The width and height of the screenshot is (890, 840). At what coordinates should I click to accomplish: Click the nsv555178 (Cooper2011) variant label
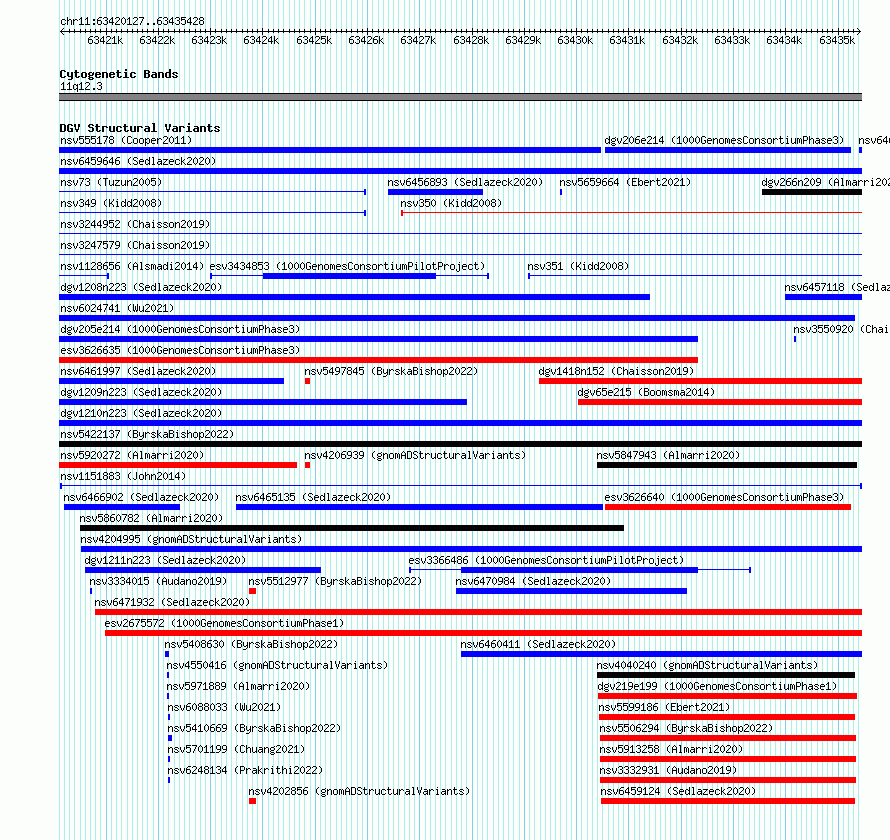click(126, 140)
